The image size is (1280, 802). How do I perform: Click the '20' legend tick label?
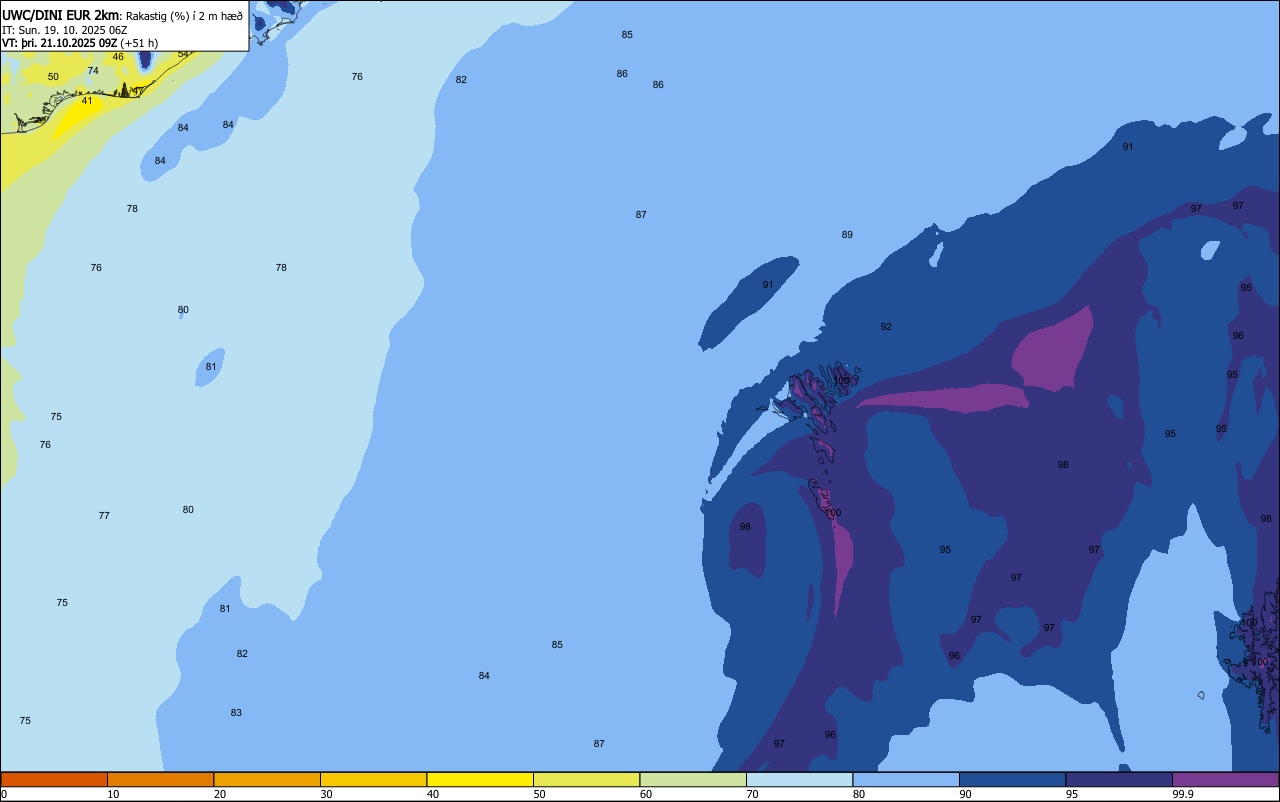[x=219, y=794]
